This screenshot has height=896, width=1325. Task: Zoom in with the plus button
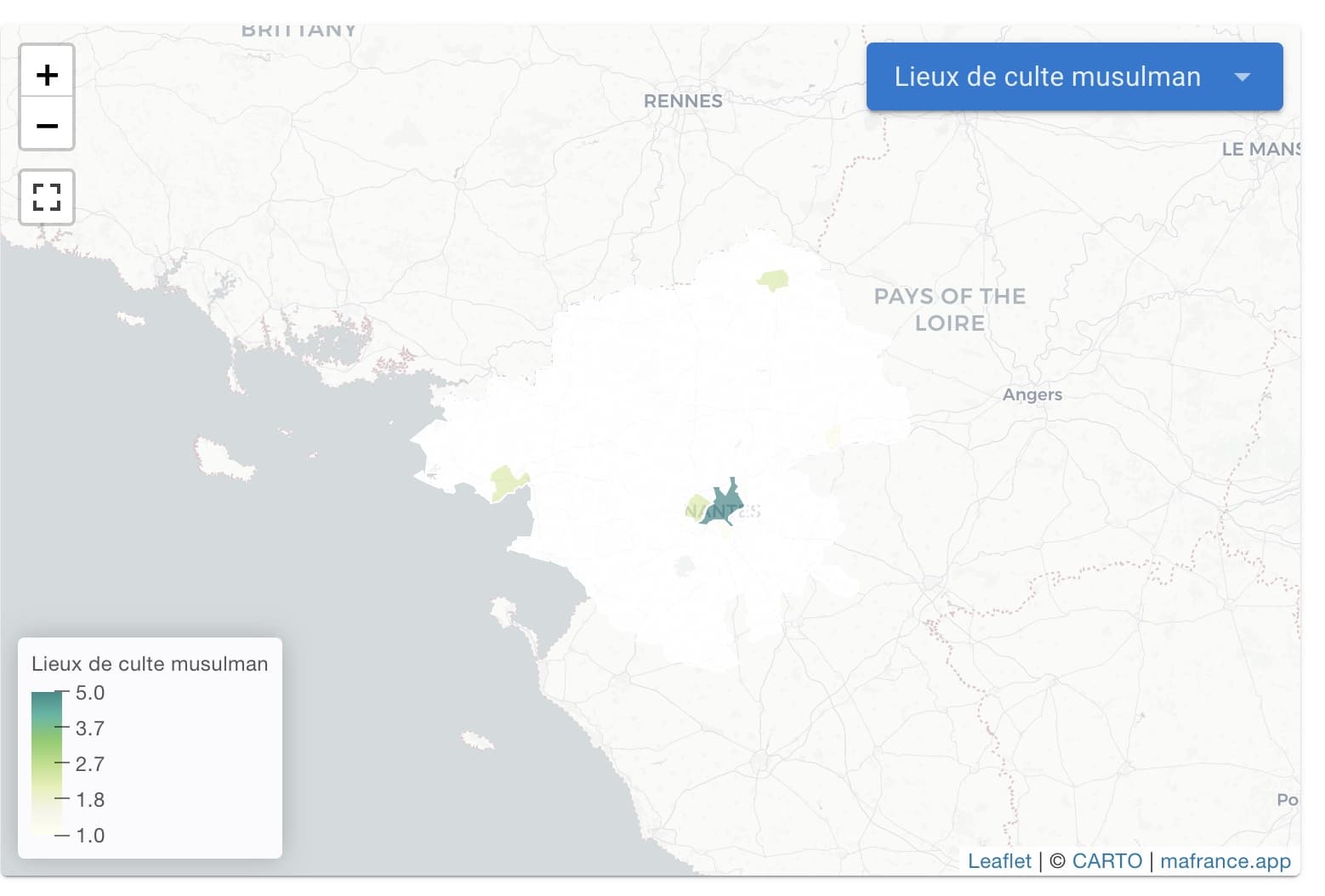[x=47, y=75]
